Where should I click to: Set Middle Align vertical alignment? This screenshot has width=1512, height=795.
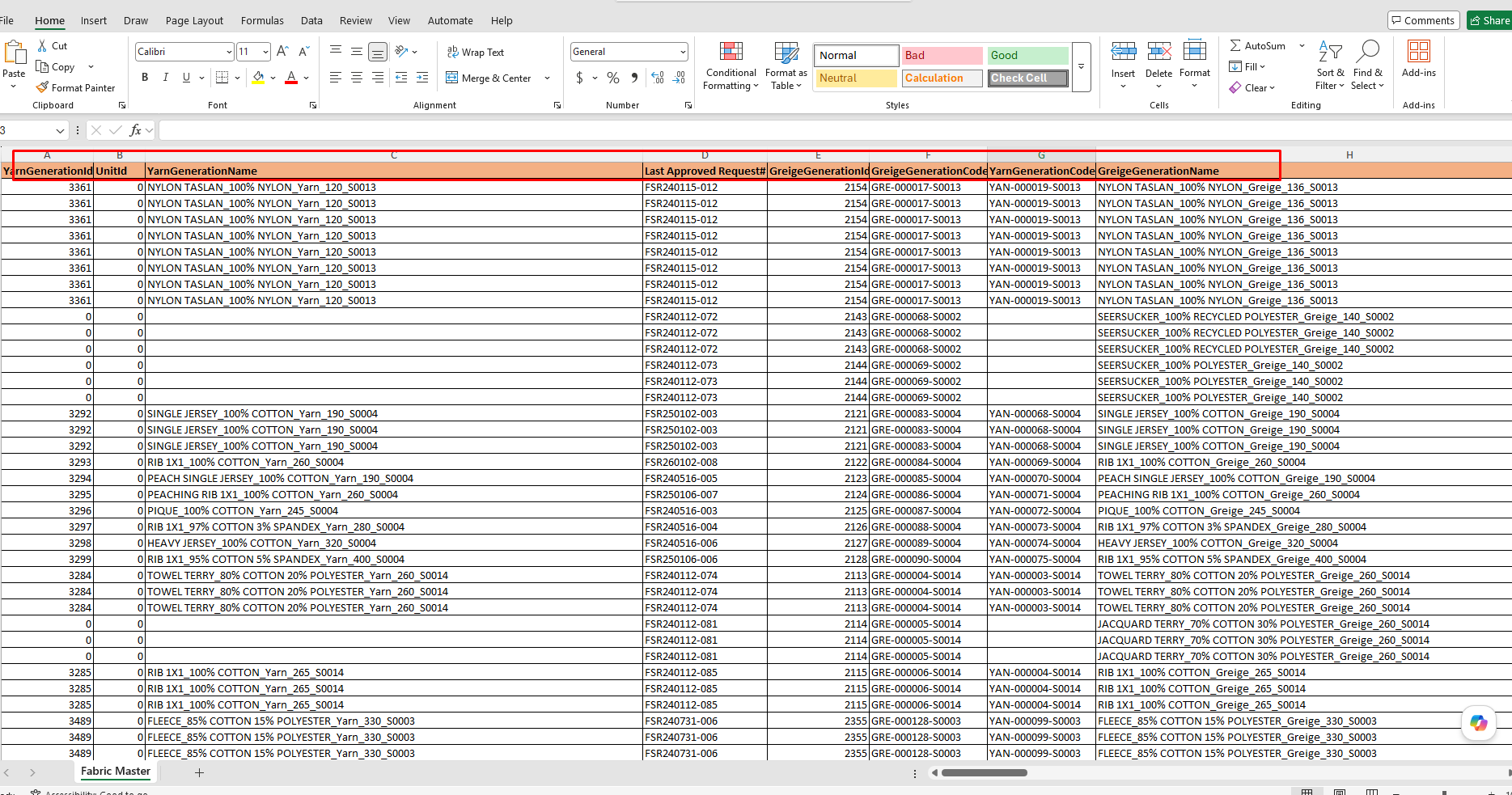(357, 52)
